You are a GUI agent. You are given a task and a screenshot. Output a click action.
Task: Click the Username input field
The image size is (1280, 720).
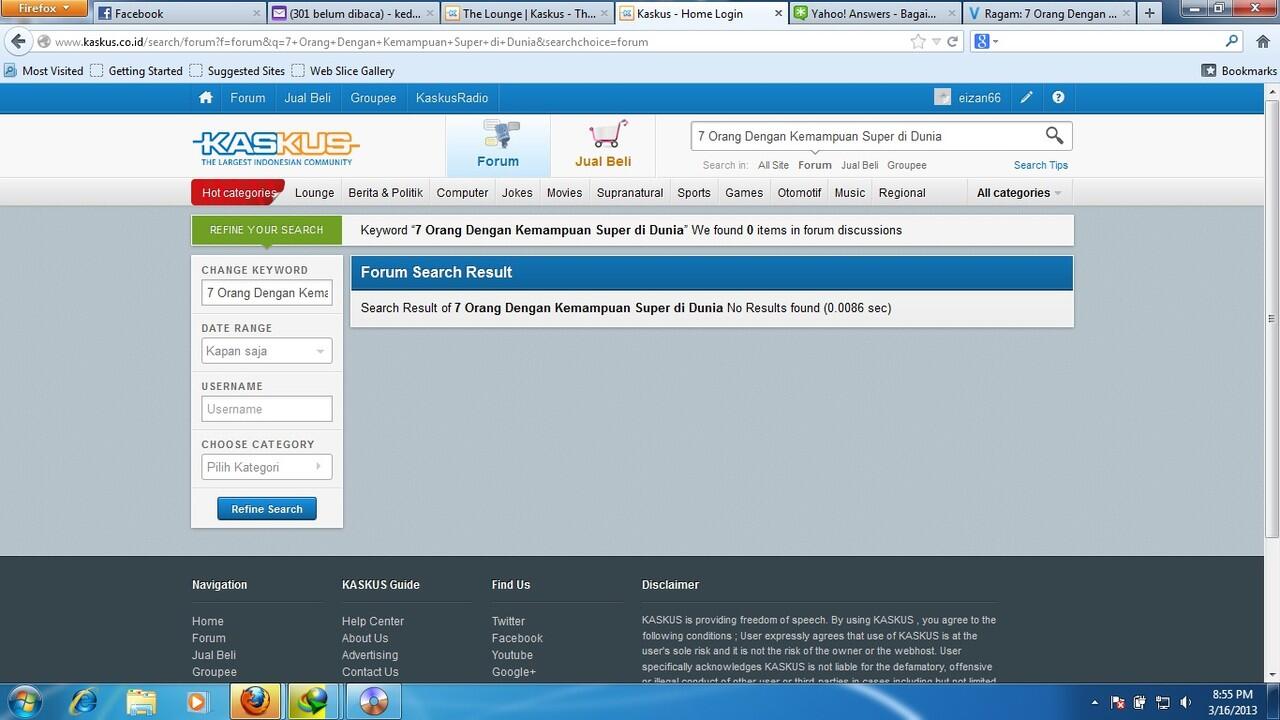266,409
